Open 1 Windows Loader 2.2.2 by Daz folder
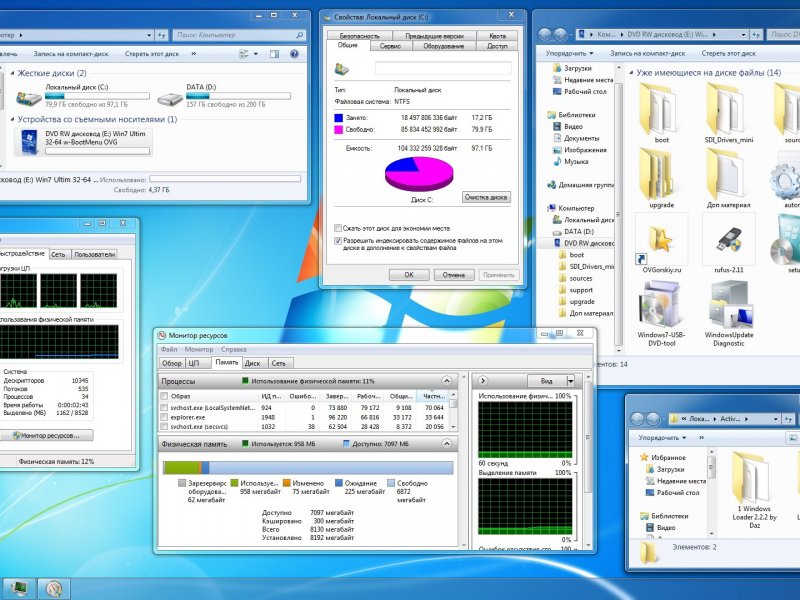Image resolution: width=800 pixels, height=600 pixels. click(x=753, y=478)
